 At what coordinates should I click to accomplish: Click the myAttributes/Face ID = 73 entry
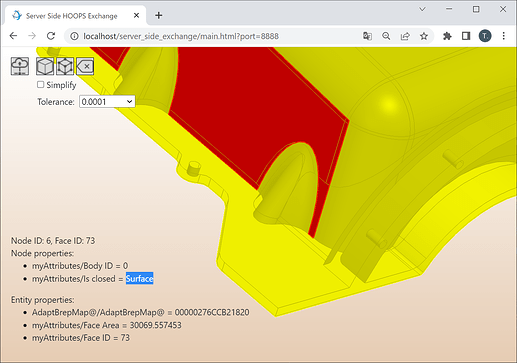81,338
